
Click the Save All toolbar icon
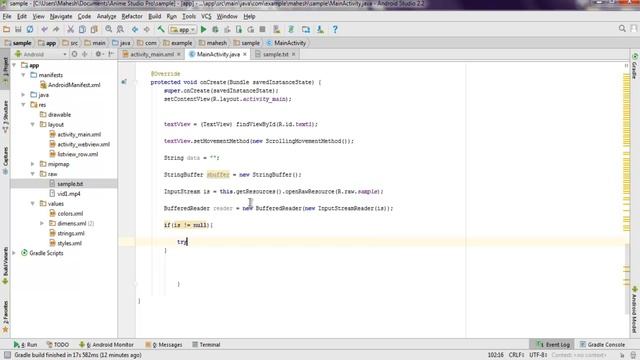click(x=18, y=29)
